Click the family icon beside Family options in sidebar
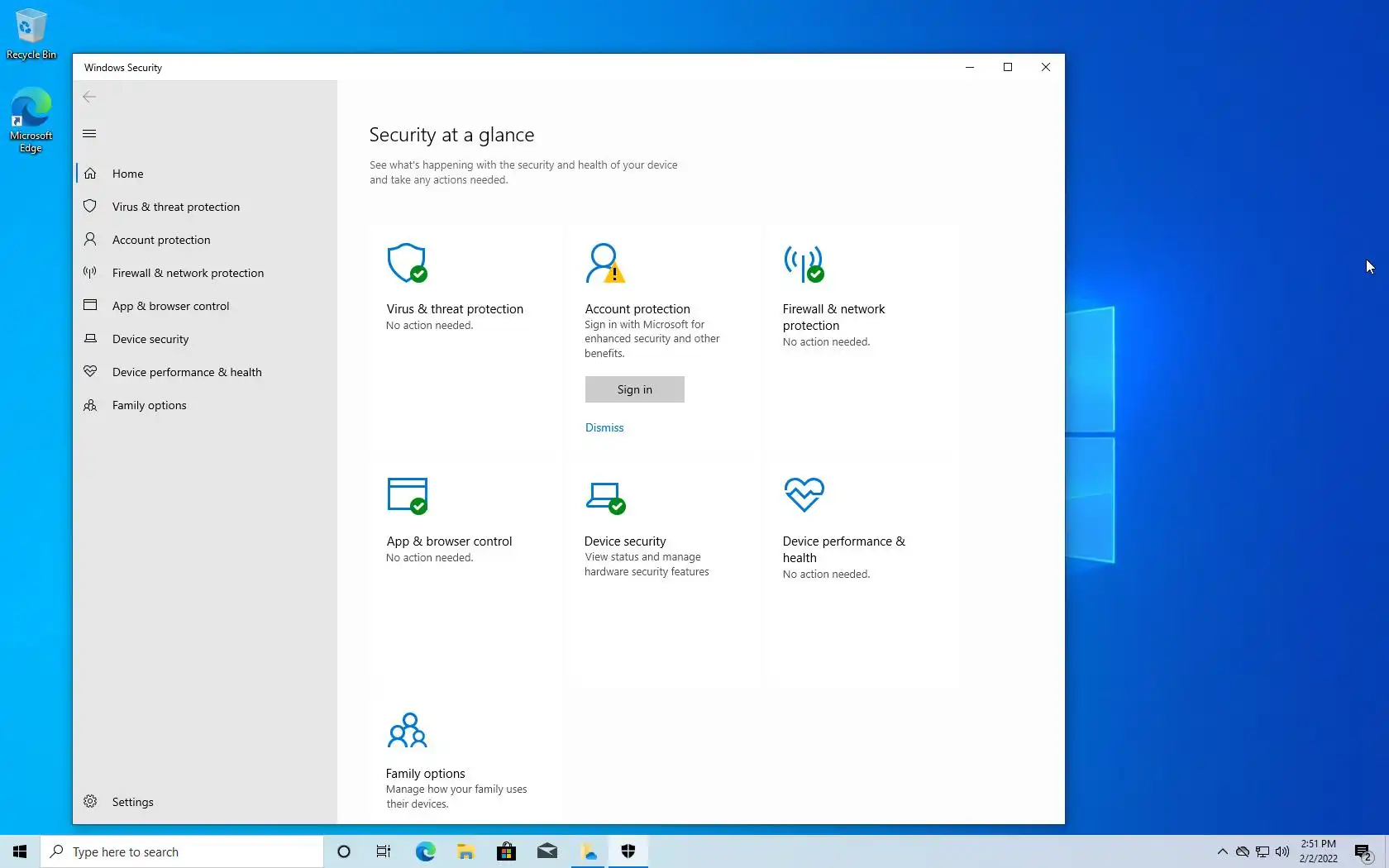The width and height of the screenshot is (1389, 868). [x=90, y=405]
